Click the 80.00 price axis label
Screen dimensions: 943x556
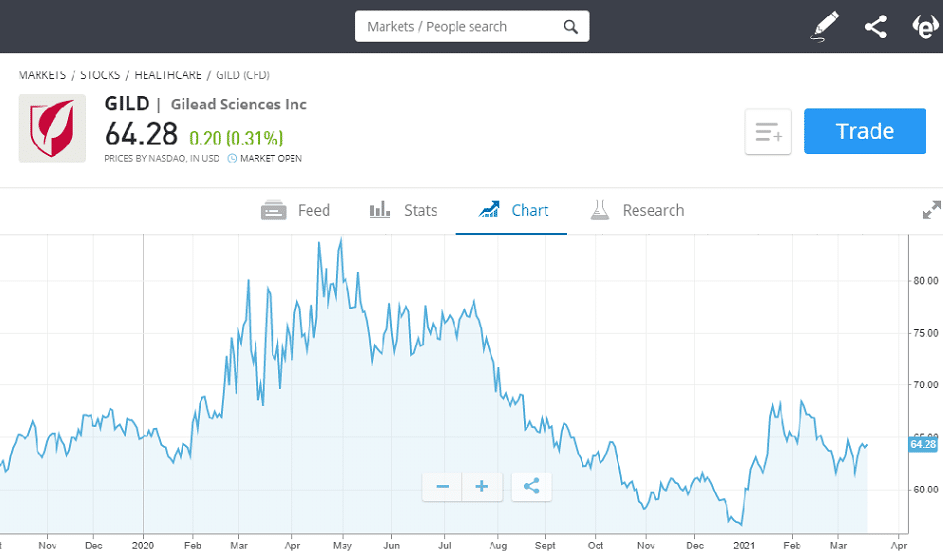[926, 281]
